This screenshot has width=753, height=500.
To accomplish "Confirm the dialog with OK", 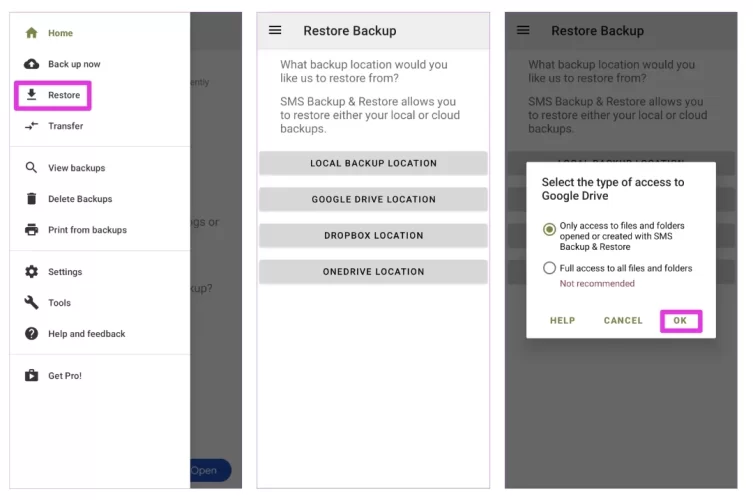I will [x=680, y=321].
